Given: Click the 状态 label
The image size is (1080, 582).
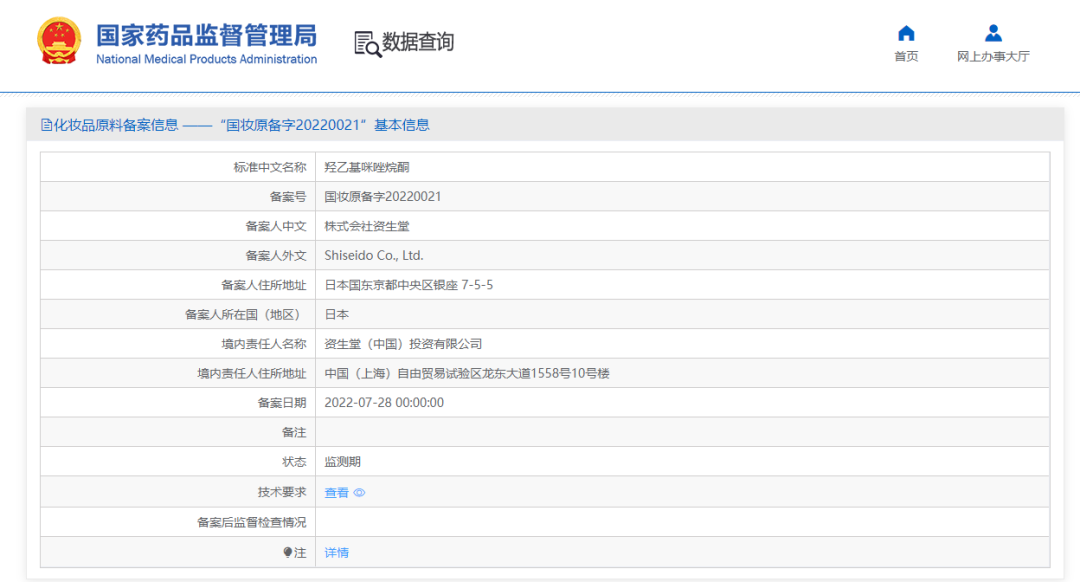Looking at the screenshot, I should 294,461.
